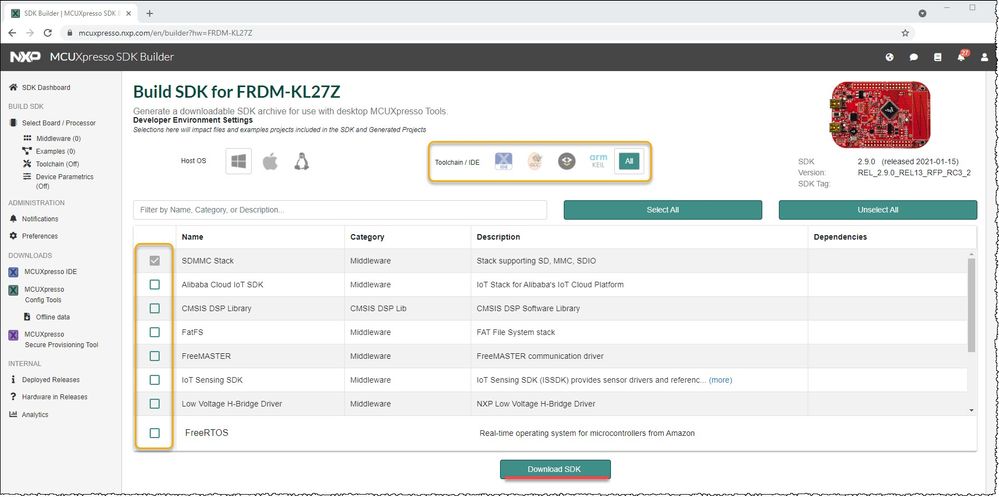Check IoT Sensing SDK checkbox
The height and width of the screenshot is (497, 999).
(154, 380)
